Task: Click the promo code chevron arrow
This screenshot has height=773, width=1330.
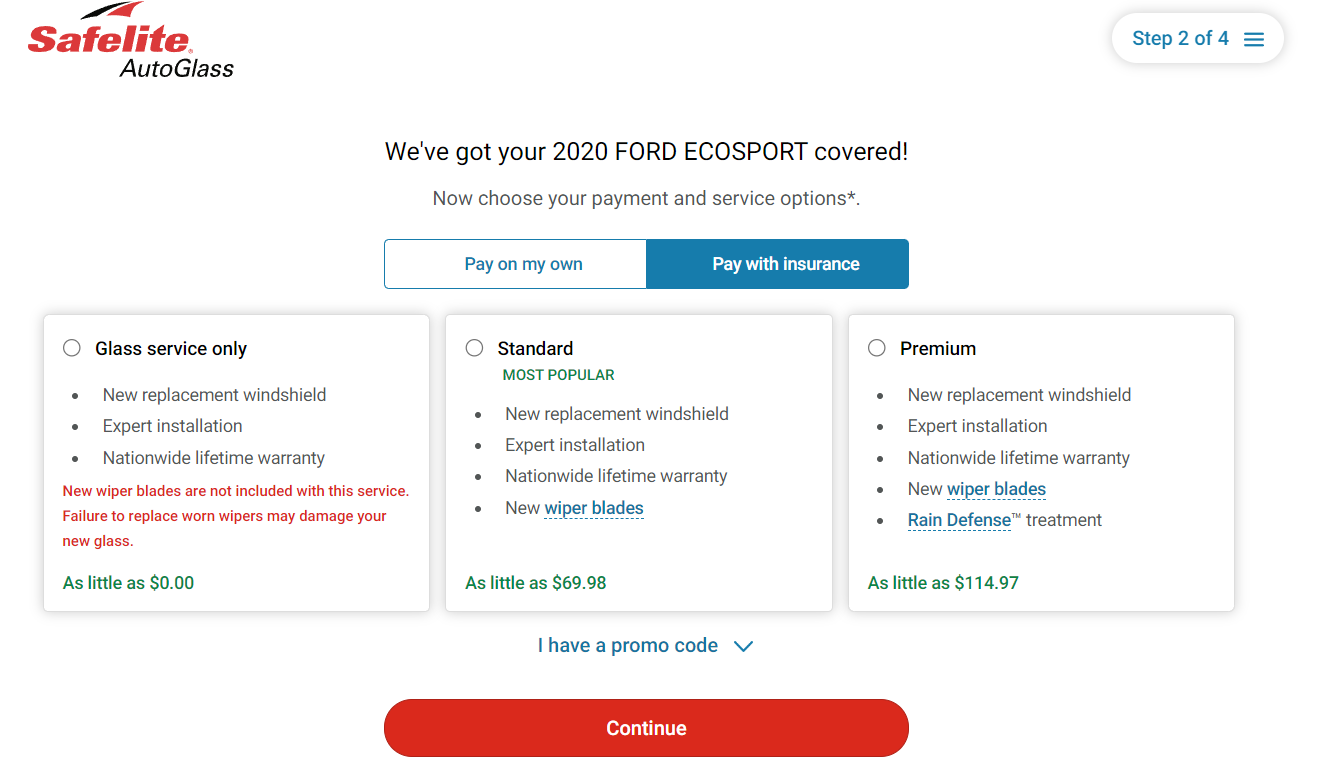Action: click(x=743, y=646)
